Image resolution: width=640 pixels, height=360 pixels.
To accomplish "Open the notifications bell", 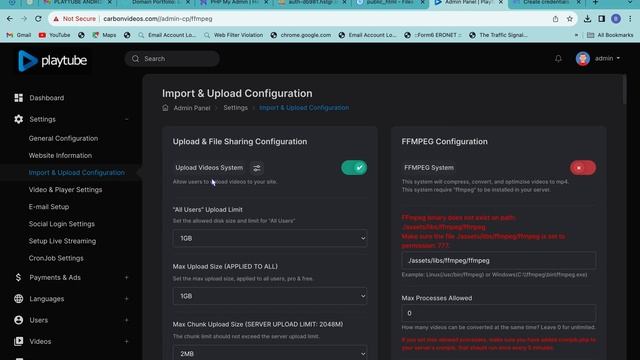I will coord(558,59).
